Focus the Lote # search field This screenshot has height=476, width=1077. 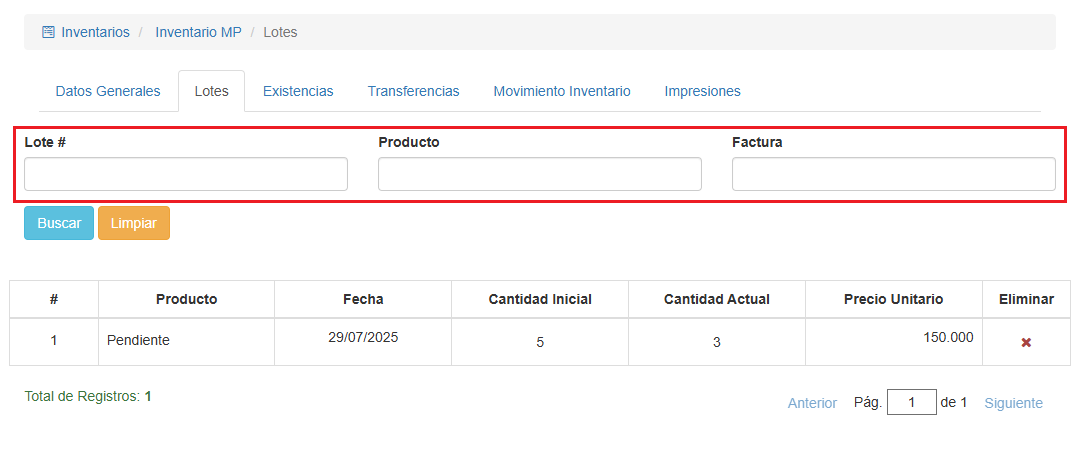(186, 174)
